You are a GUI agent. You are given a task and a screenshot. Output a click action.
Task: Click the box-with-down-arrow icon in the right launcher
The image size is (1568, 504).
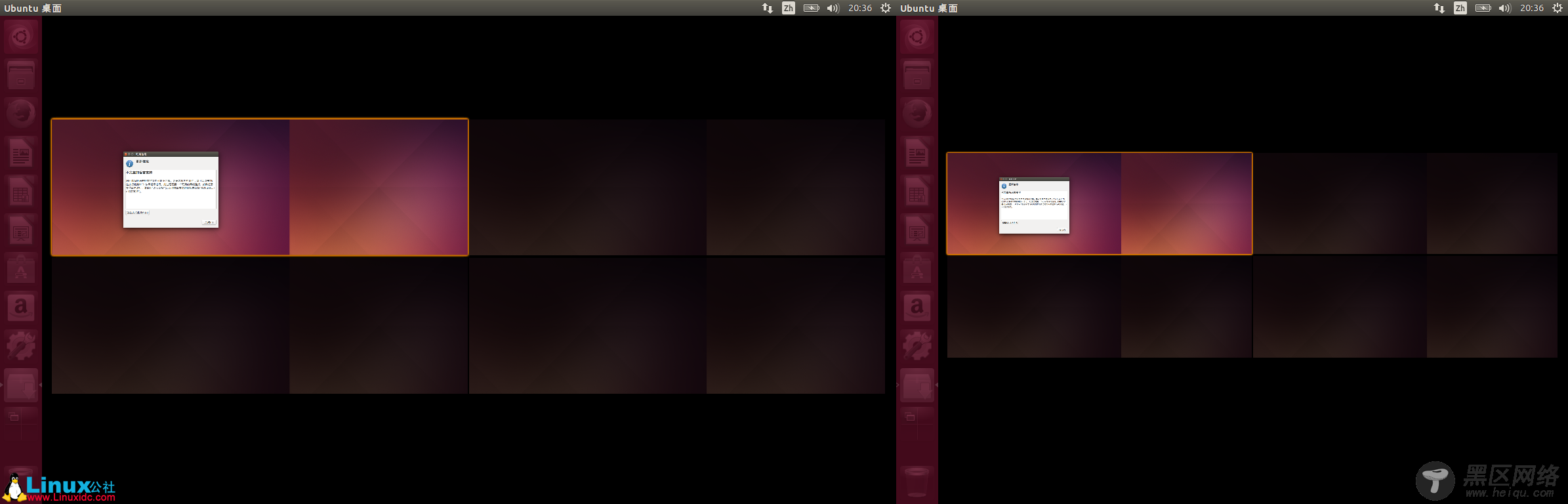click(x=917, y=385)
